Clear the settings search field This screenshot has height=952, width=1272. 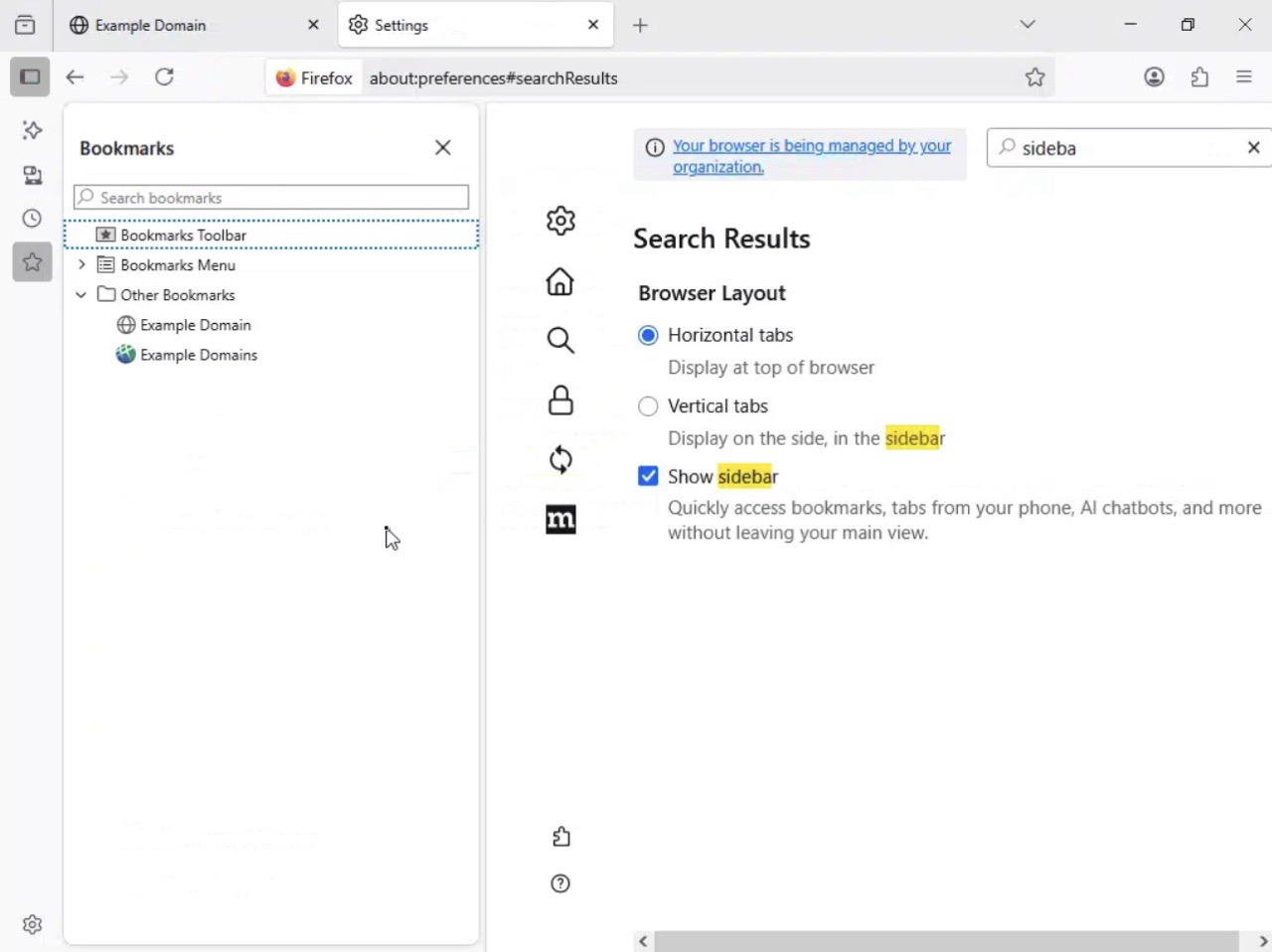click(1253, 148)
